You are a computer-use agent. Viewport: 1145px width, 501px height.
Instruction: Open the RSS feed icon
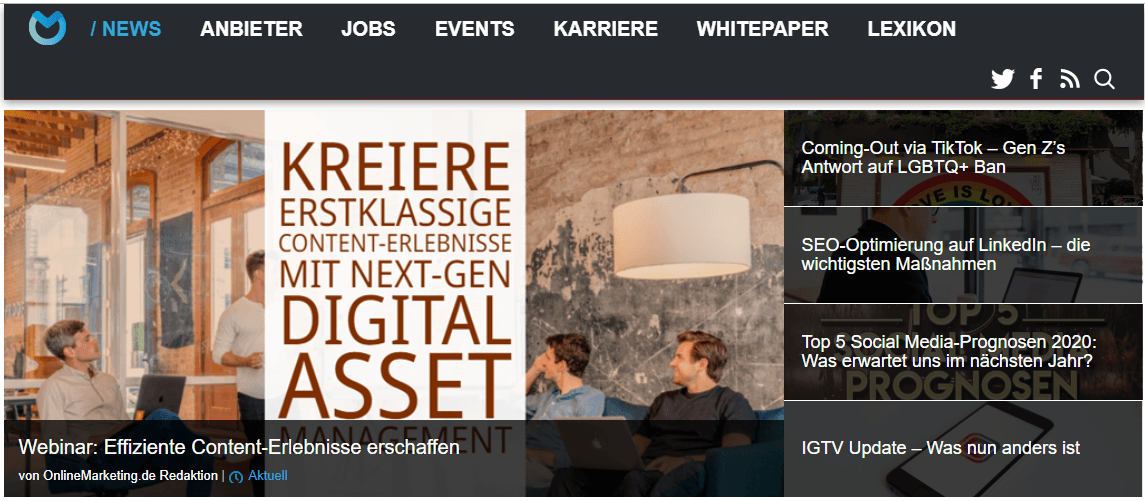point(1070,79)
